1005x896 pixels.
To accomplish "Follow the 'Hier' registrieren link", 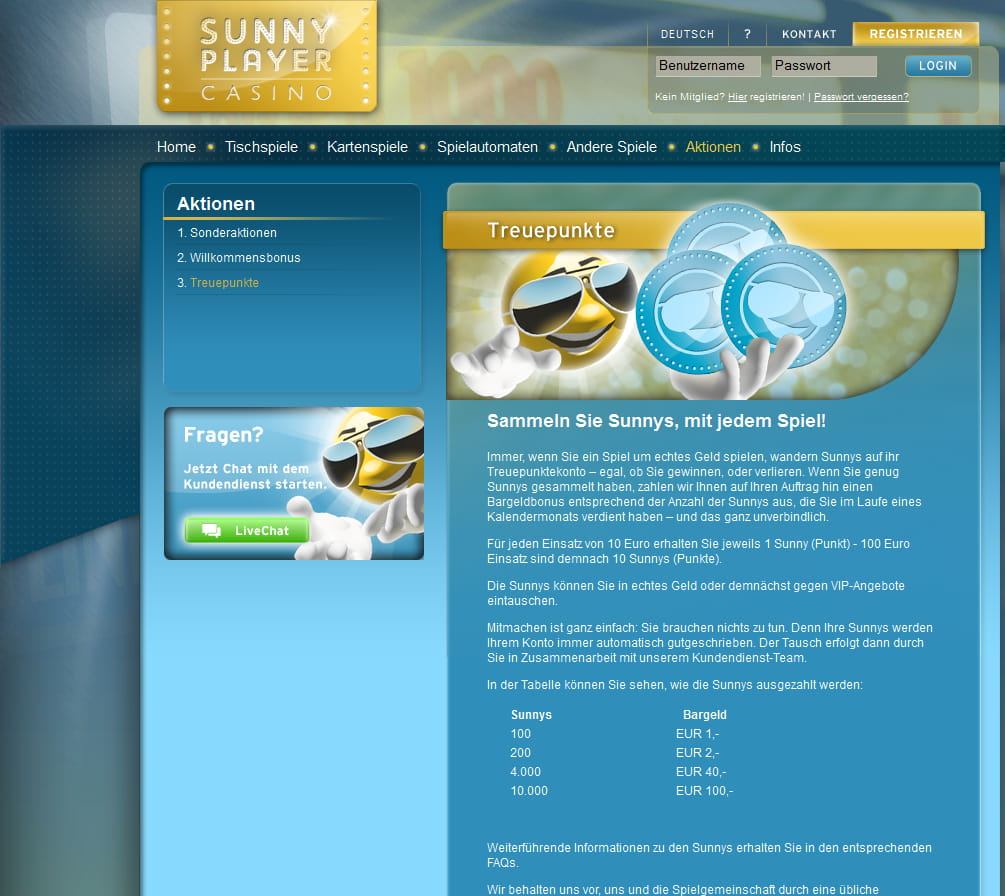I will pyautogui.click(x=737, y=97).
